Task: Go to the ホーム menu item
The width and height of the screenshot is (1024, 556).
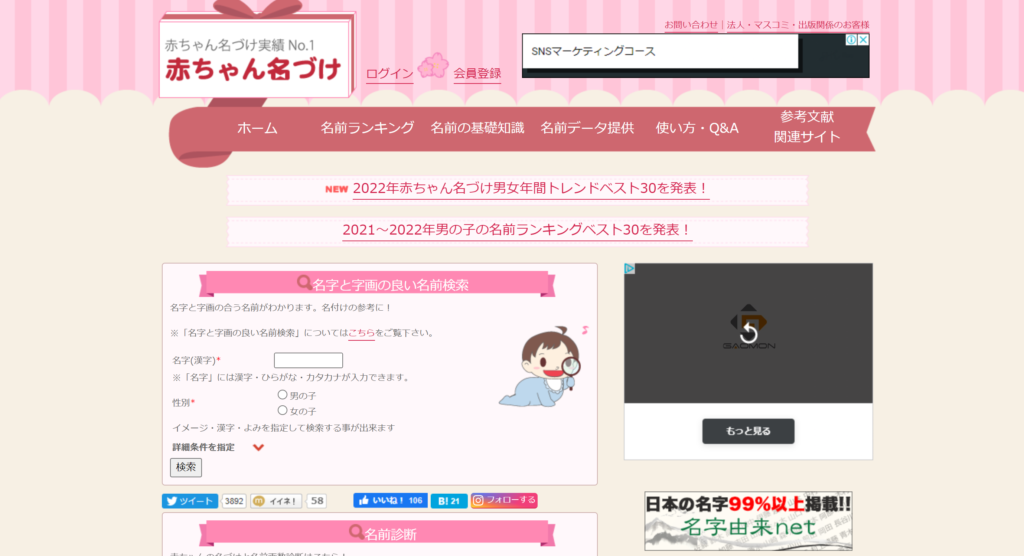Action: click(257, 128)
